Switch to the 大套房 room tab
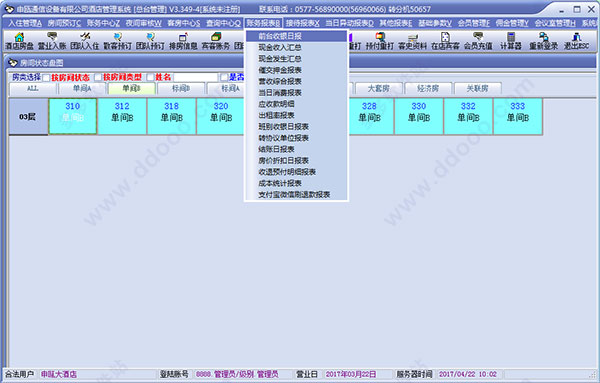 (379, 88)
